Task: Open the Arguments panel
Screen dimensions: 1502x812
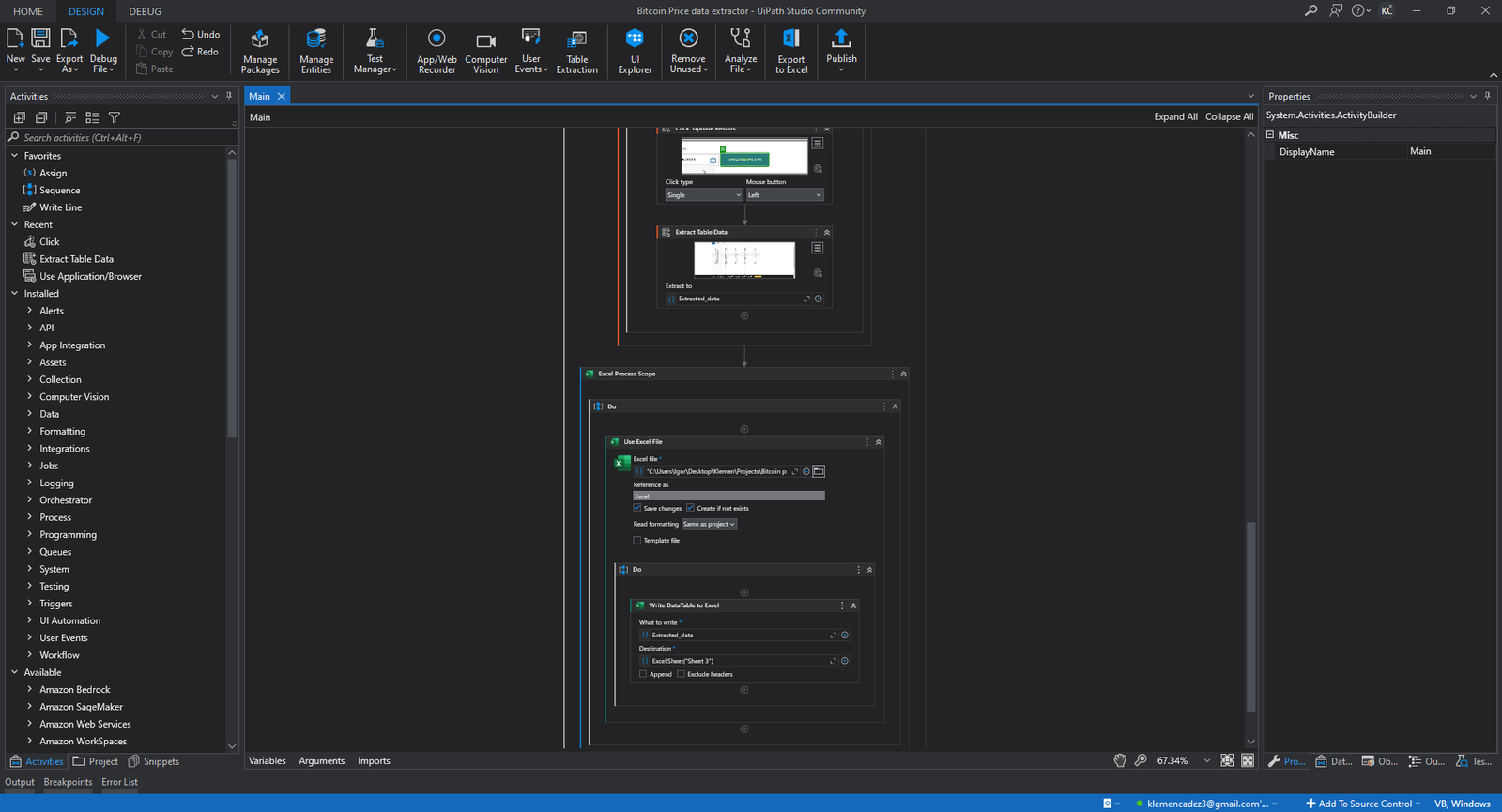Action: point(322,760)
